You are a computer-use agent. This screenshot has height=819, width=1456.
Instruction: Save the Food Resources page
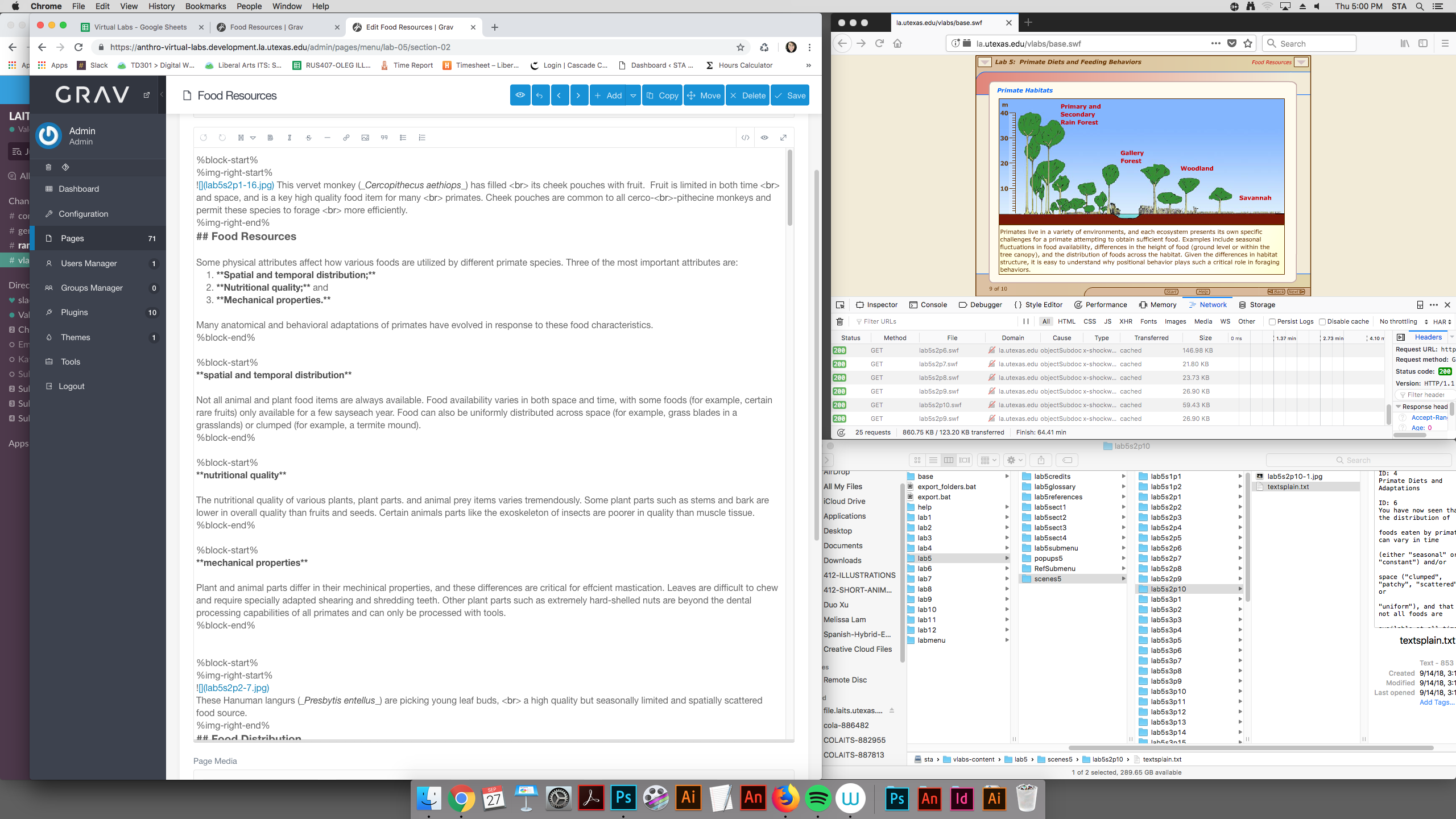pos(790,96)
